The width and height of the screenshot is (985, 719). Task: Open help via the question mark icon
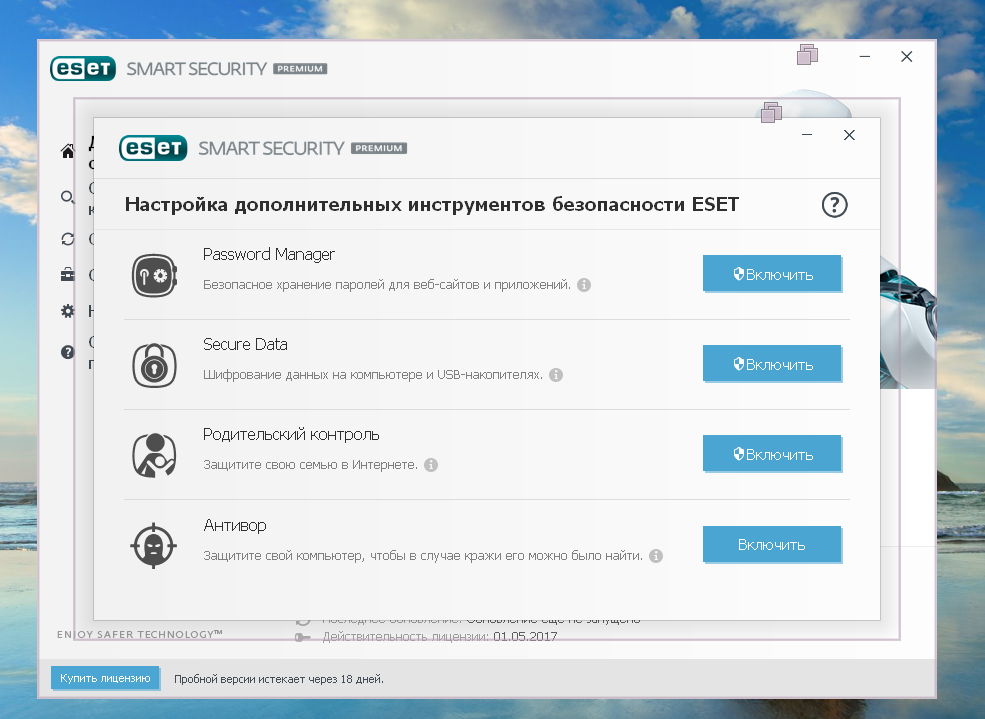(x=834, y=205)
